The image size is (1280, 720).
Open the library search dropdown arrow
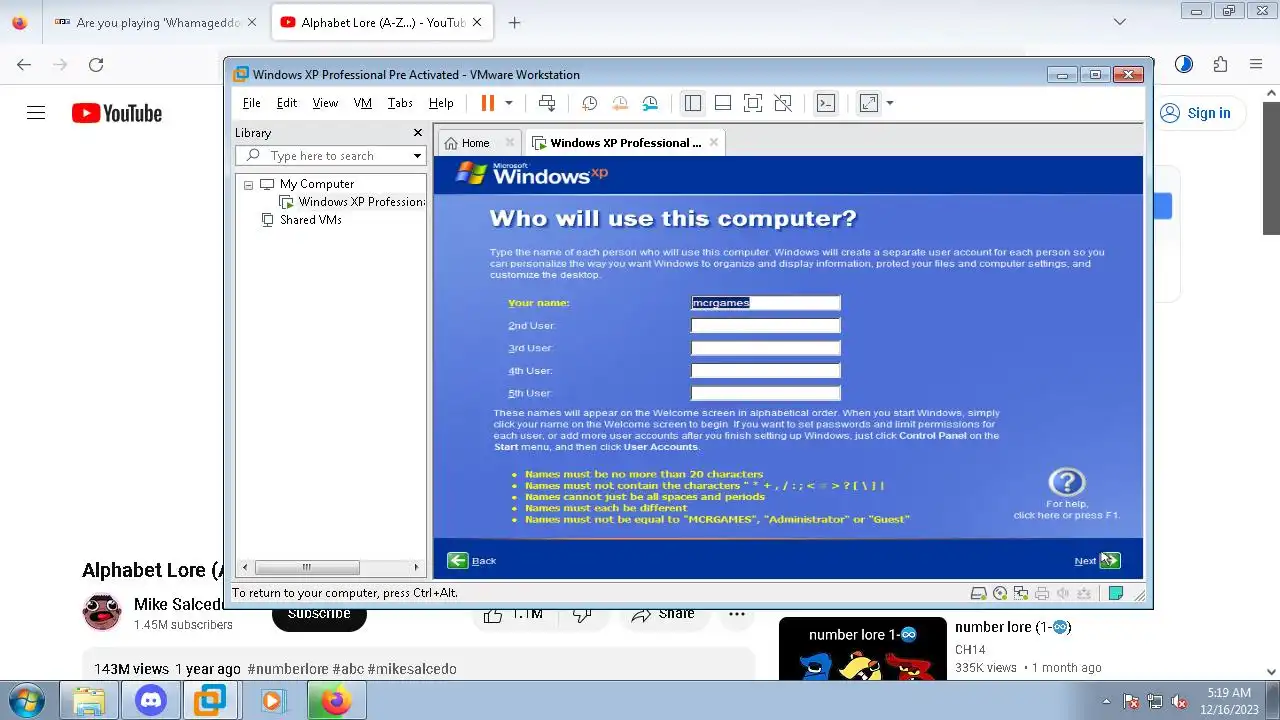coord(417,156)
